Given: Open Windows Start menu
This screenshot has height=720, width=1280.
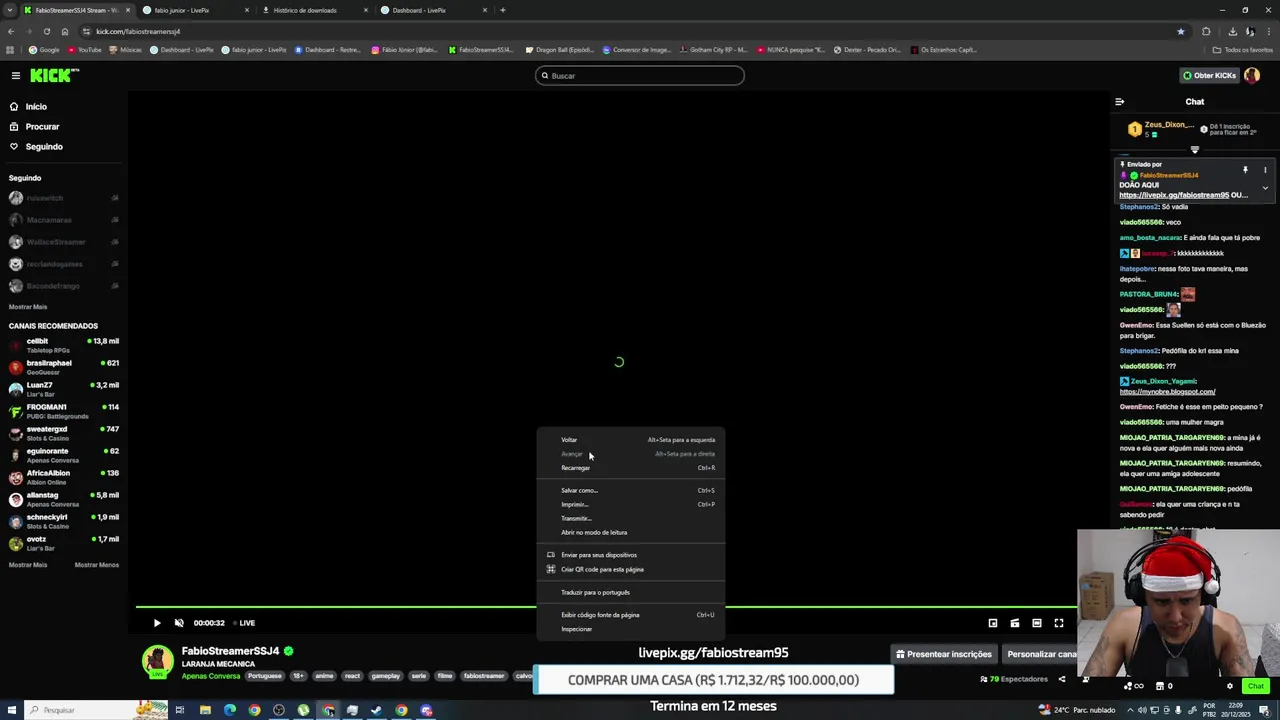Looking at the screenshot, I should click(10, 710).
